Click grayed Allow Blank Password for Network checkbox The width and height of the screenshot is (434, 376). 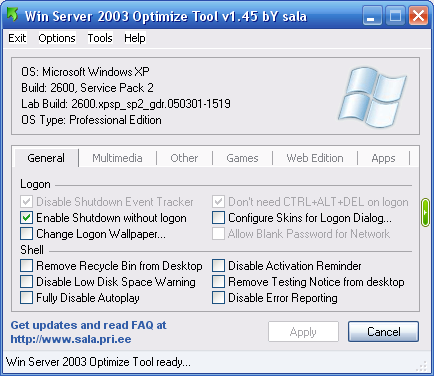tap(218, 234)
